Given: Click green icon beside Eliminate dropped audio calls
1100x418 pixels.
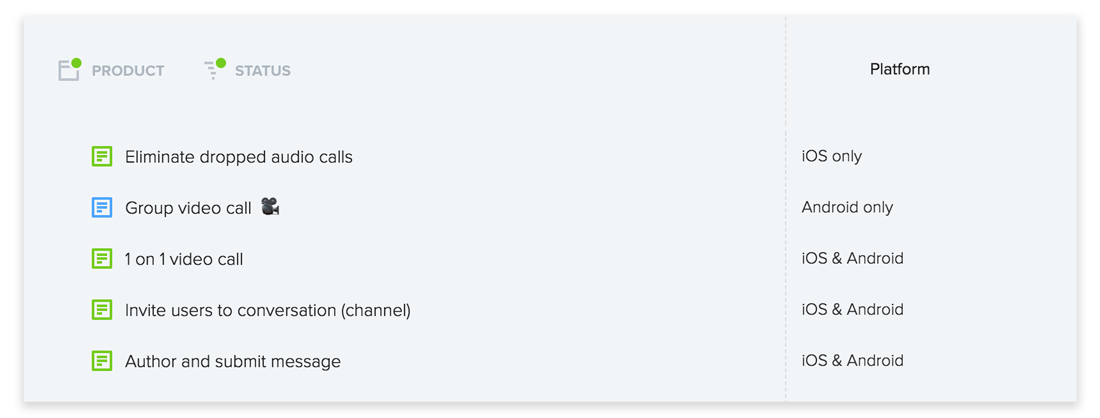Looking at the screenshot, I should (x=102, y=156).
